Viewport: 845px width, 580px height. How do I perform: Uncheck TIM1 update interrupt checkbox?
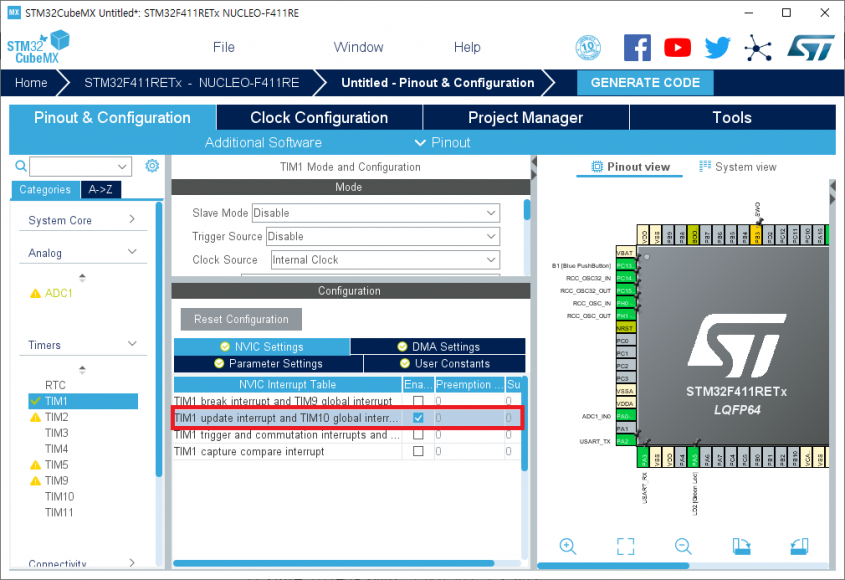(418, 418)
